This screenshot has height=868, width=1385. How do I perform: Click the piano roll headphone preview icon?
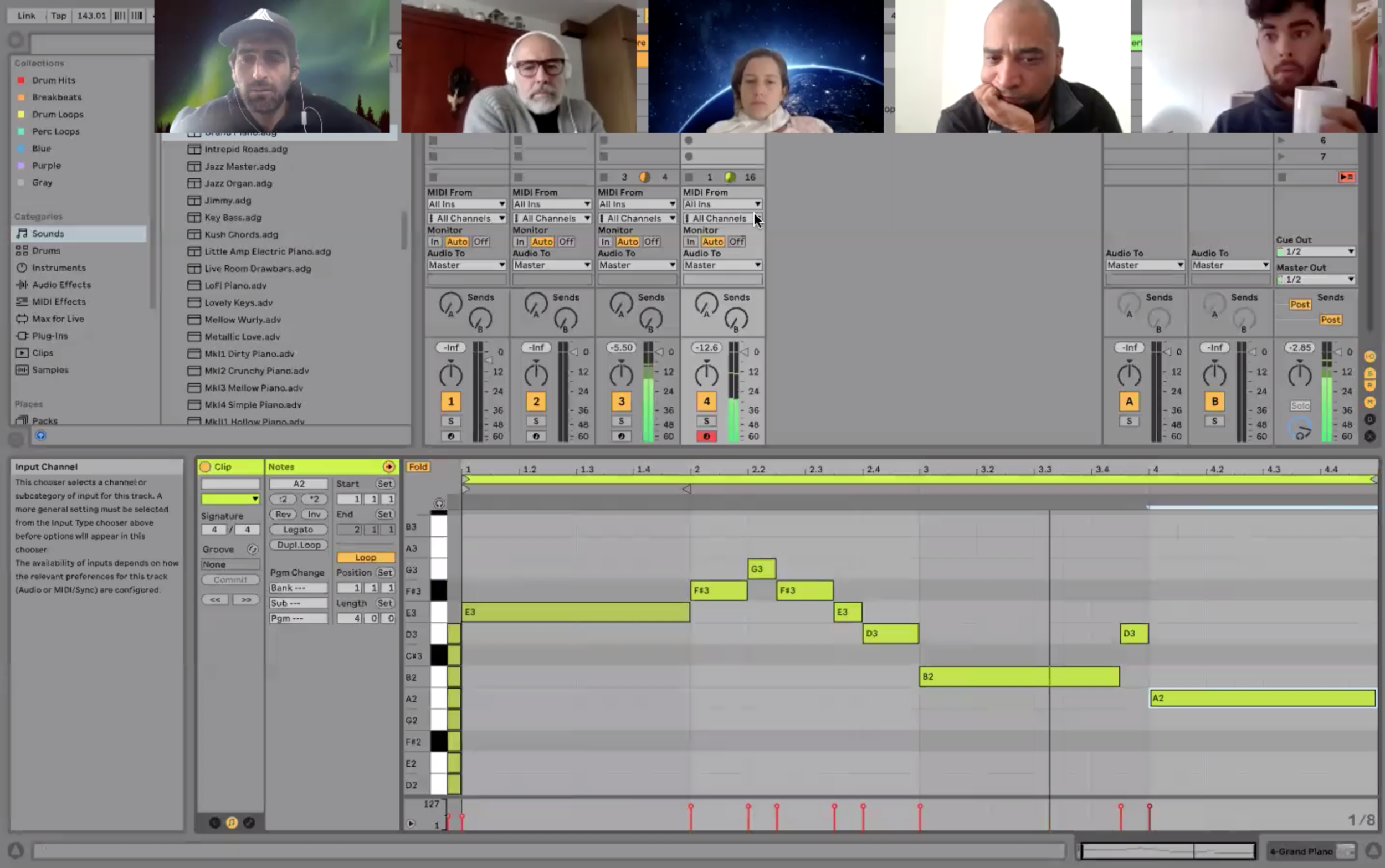439,504
